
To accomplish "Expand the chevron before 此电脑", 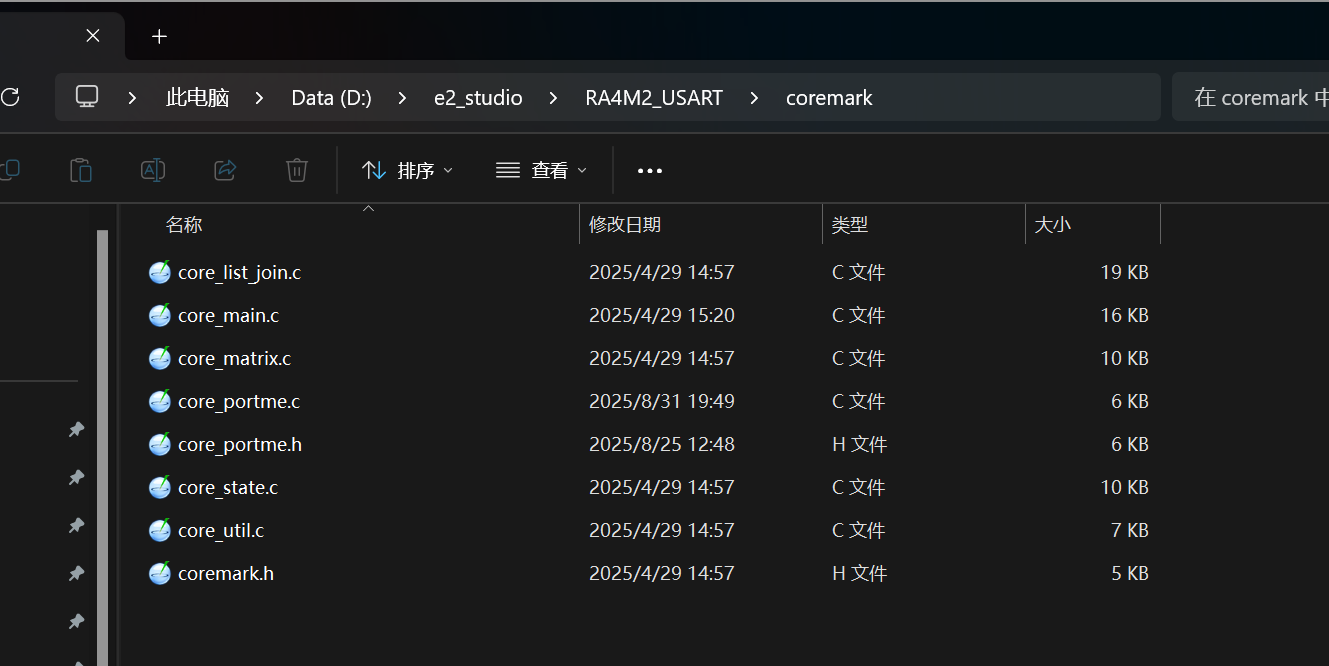I will point(133,98).
